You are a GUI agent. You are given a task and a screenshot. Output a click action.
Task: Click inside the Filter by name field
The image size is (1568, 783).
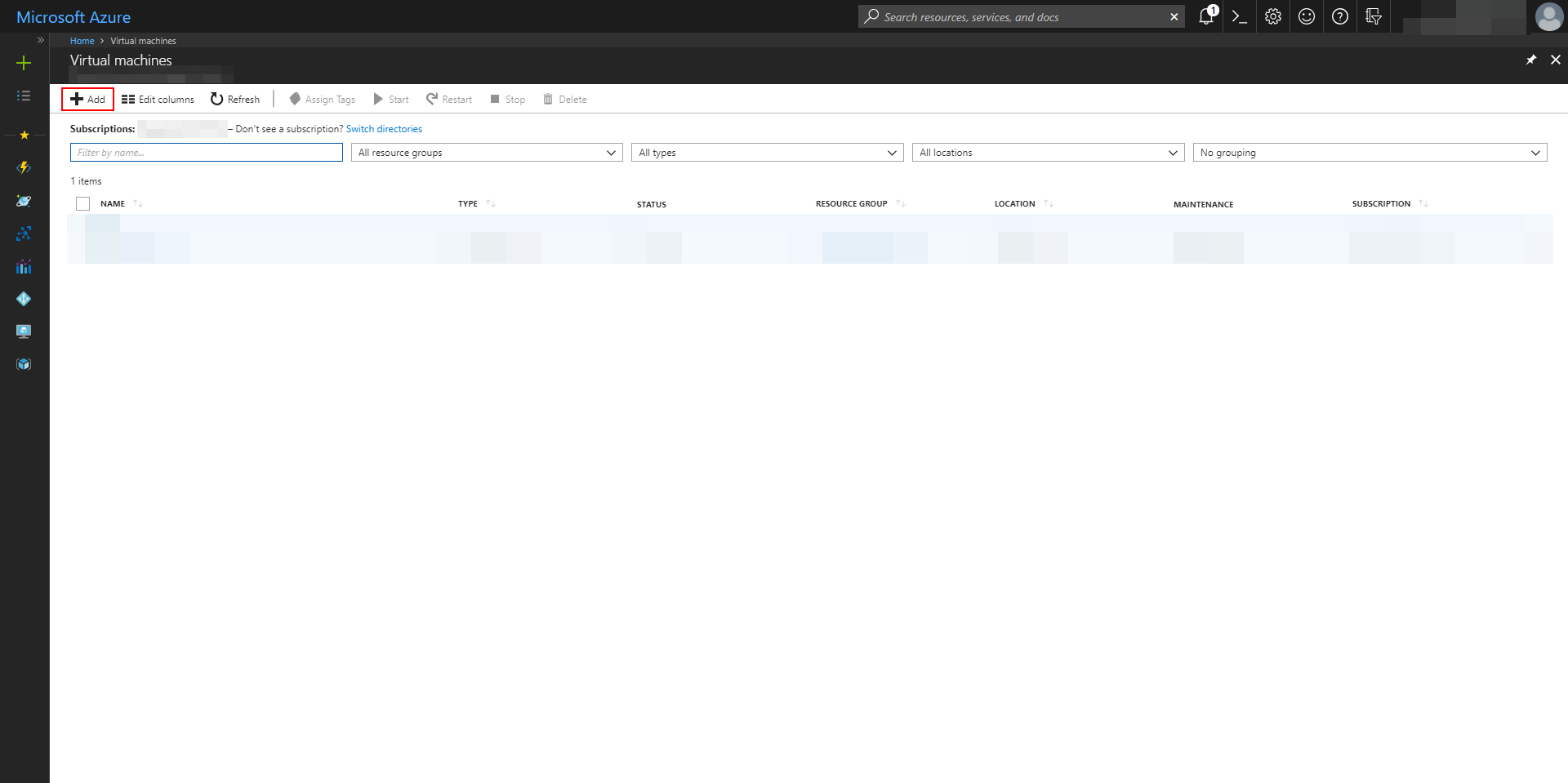pyautogui.click(x=206, y=152)
